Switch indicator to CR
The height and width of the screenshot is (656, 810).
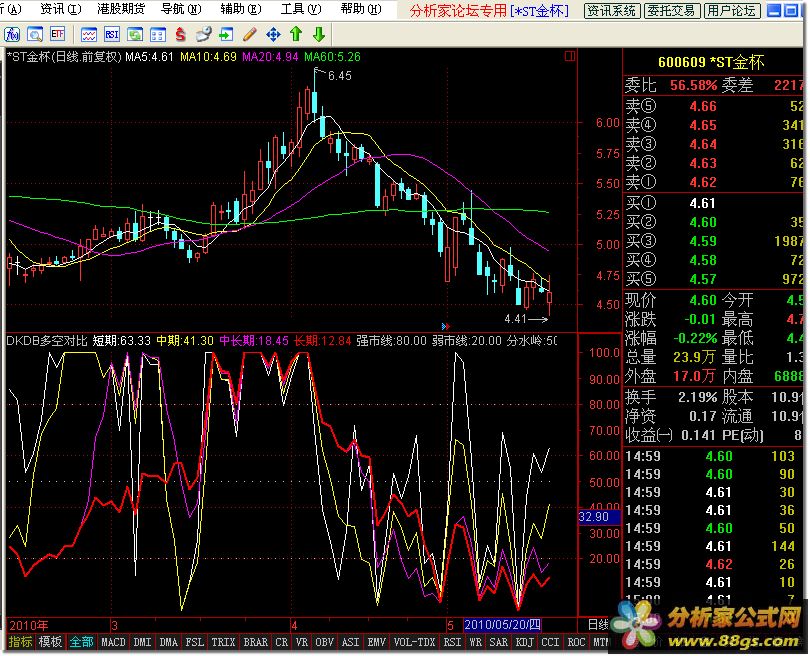[x=282, y=642]
